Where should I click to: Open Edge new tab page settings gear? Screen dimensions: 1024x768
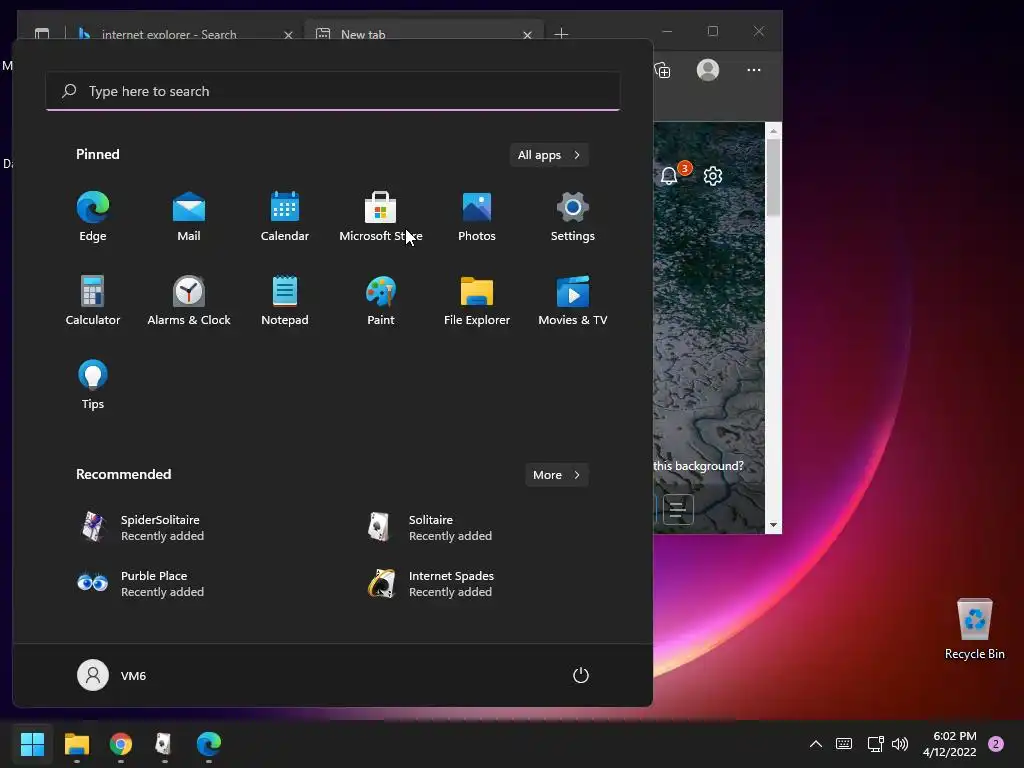[x=713, y=176]
